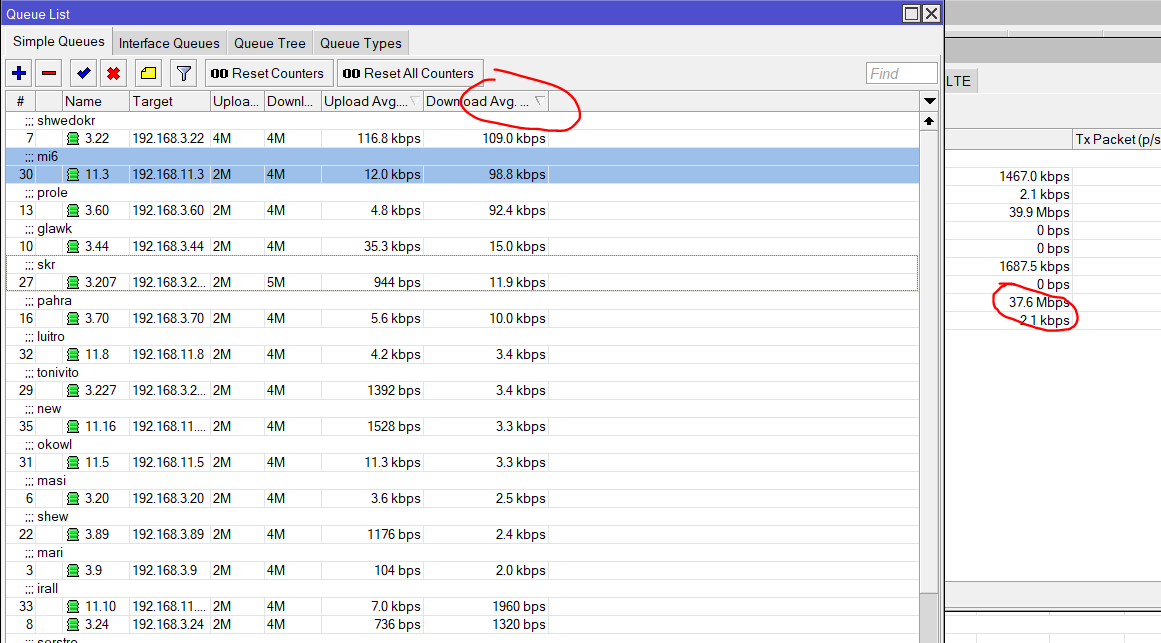This screenshot has width=1161, height=643.
Task: Select green queue icon for 3.22
Action: pyautogui.click(x=73, y=139)
